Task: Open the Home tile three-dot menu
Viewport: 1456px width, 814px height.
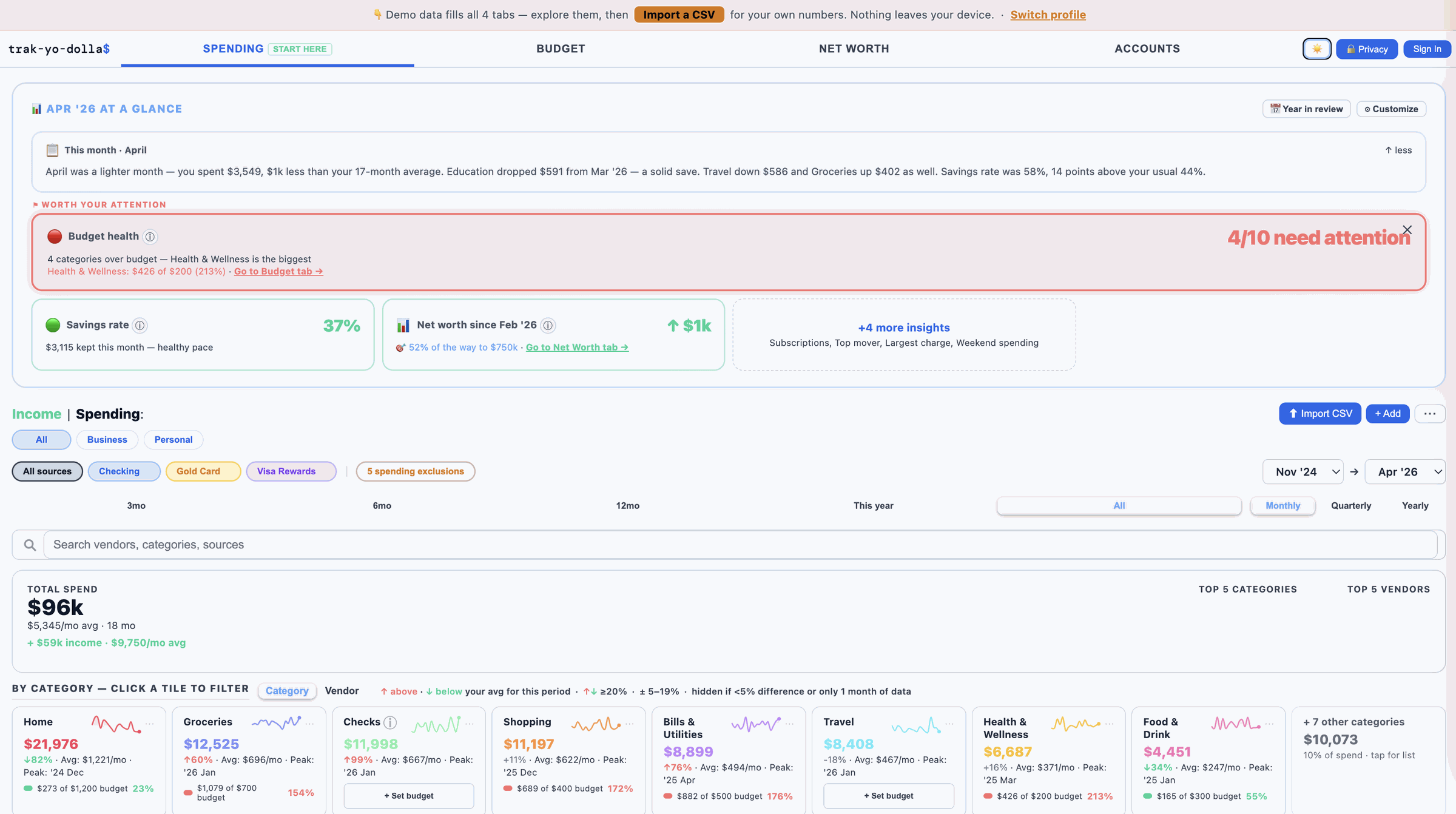Action: pos(149,724)
